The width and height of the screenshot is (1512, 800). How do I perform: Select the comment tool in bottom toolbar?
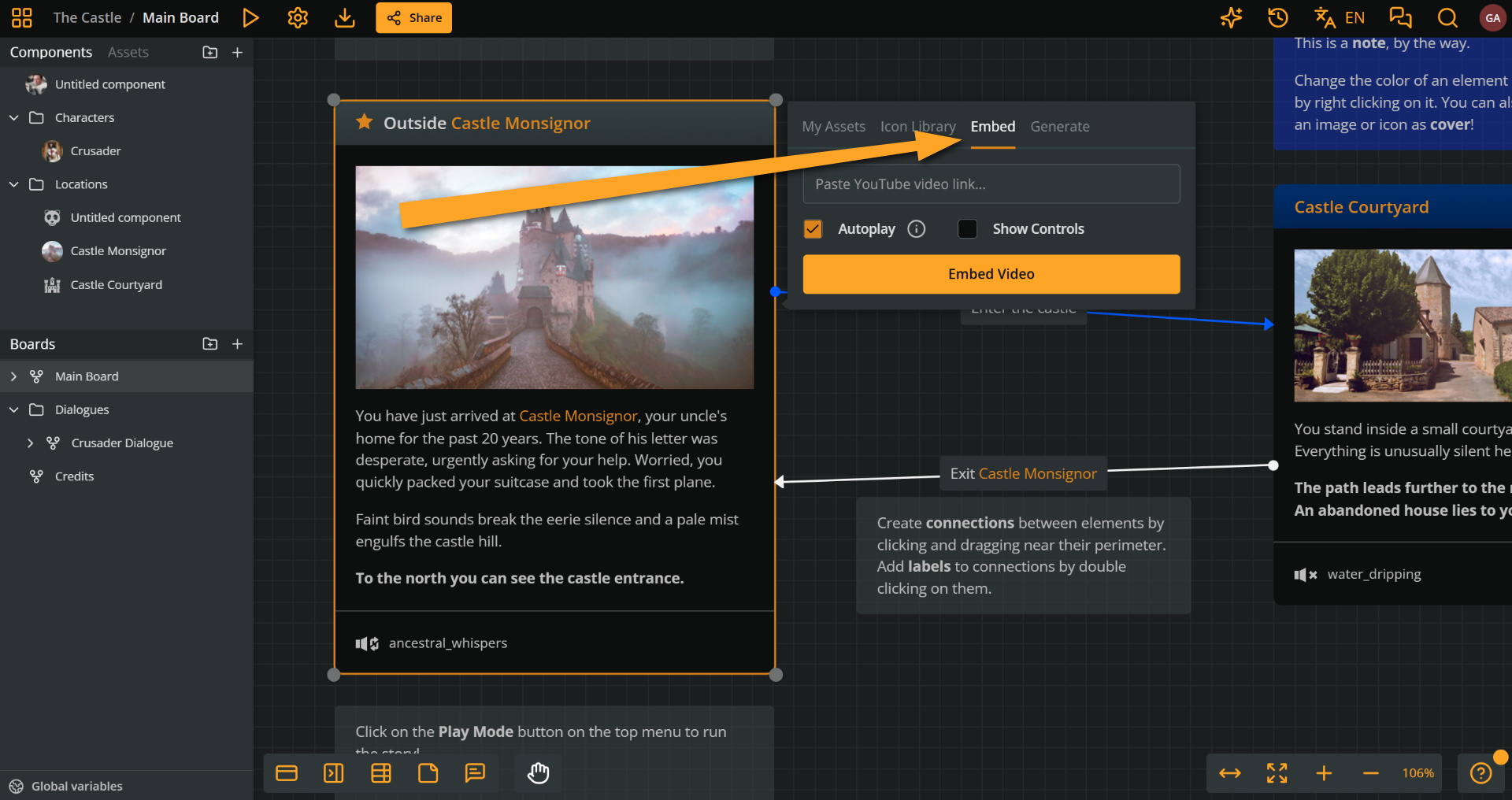[x=475, y=773]
